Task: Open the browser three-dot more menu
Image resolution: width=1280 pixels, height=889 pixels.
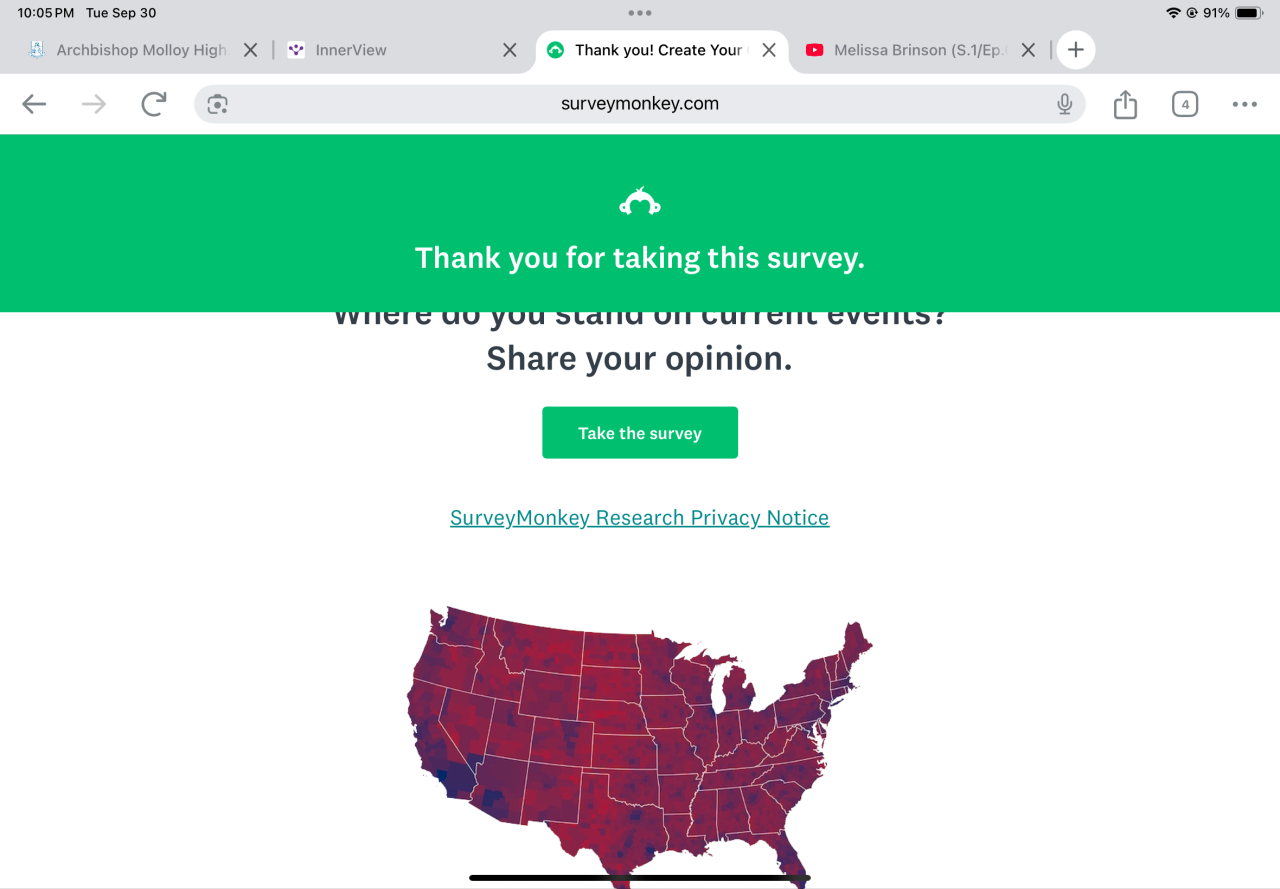Action: coord(1244,104)
